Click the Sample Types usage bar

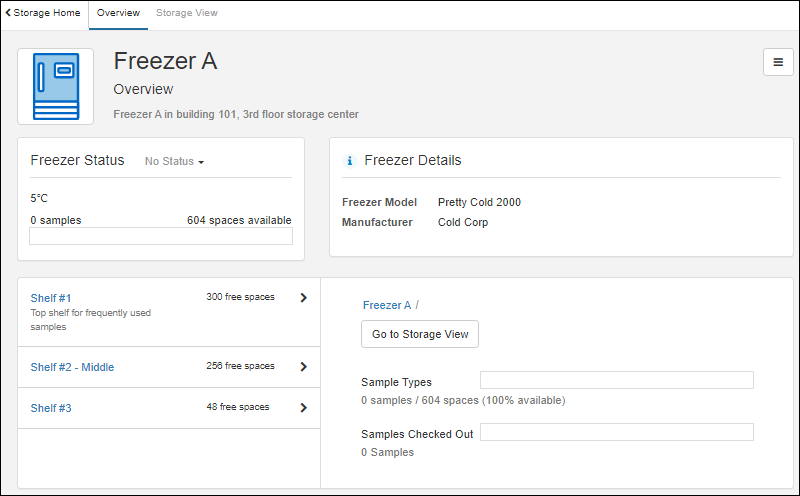[616, 380]
